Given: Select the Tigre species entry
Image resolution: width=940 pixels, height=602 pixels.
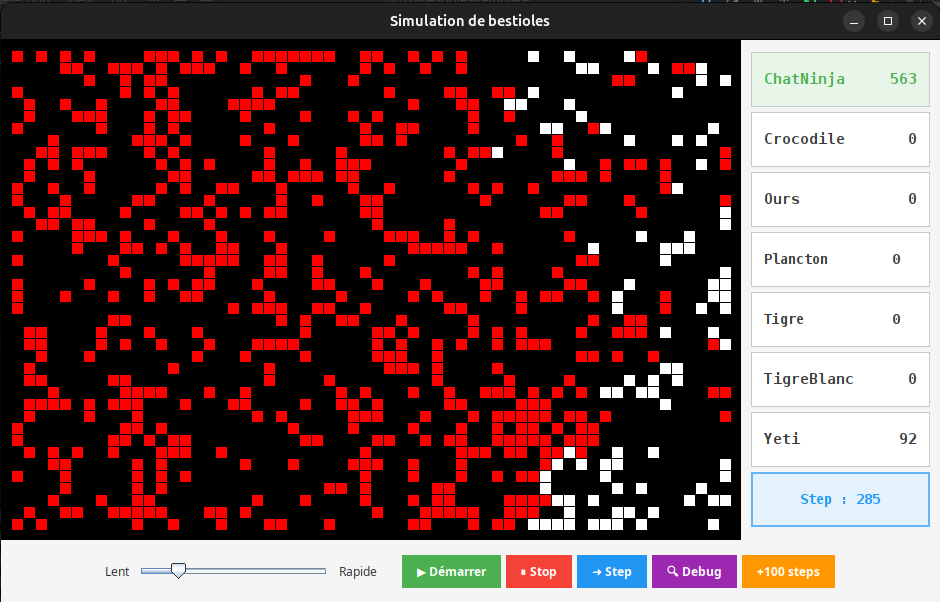Looking at the screenshot, I should pyautogui.click(x=839, y=319).
